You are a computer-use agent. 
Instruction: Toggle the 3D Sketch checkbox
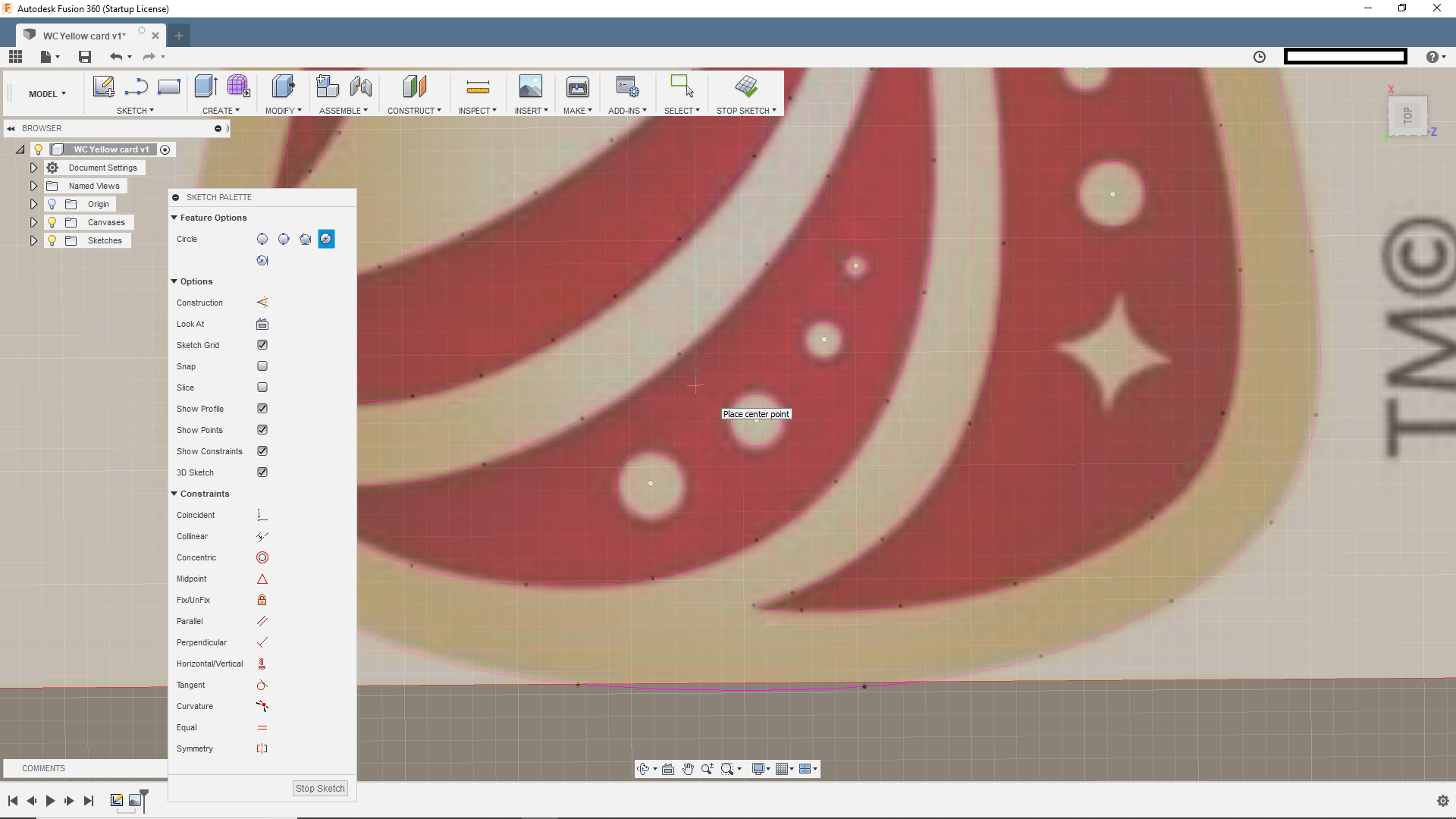[262, 472]
